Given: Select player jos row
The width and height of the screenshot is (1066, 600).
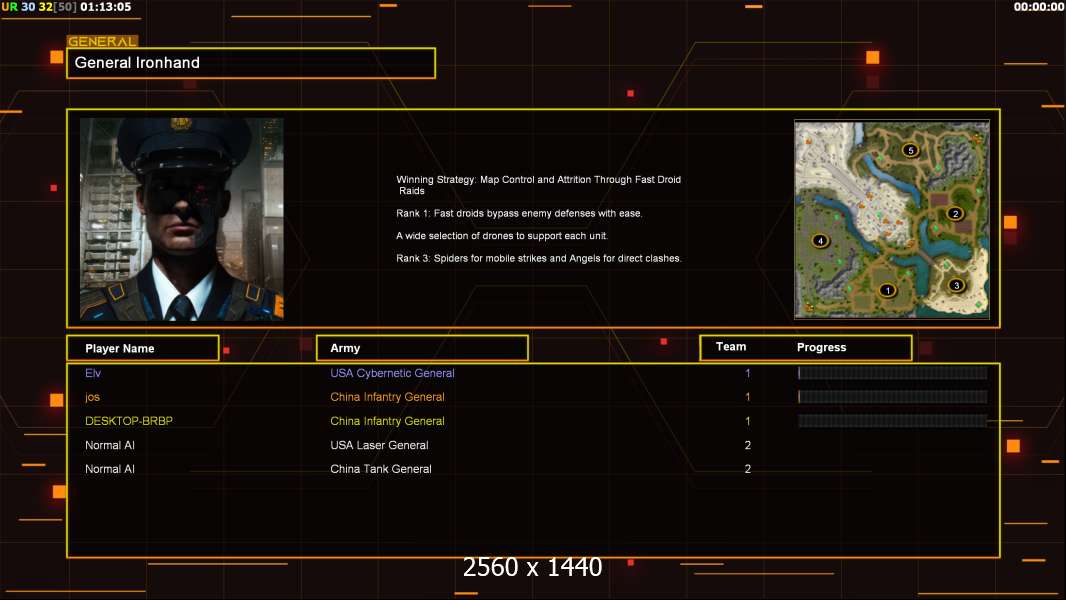Looking at the screenshot, I should tap(533, 397).
